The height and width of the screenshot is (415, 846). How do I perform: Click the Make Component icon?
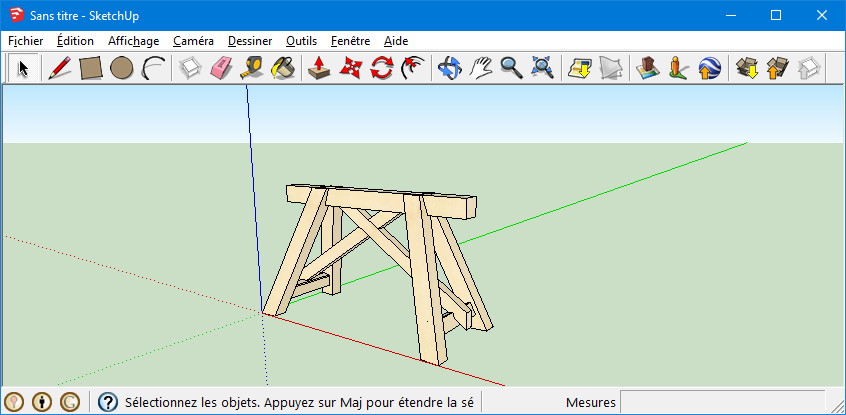189,68
